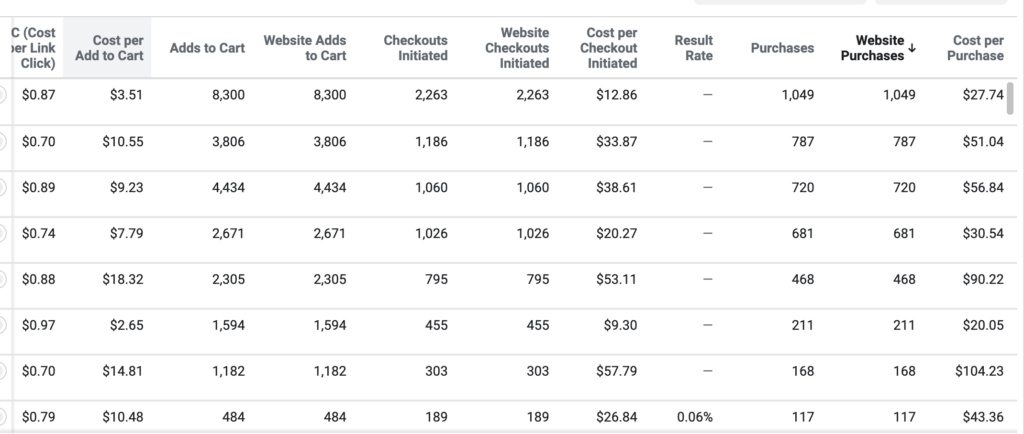The width and height of the screenshot is (1024, 434).
Task: Select Cost per Checkout Initiated header
Action: pos(609,48)
